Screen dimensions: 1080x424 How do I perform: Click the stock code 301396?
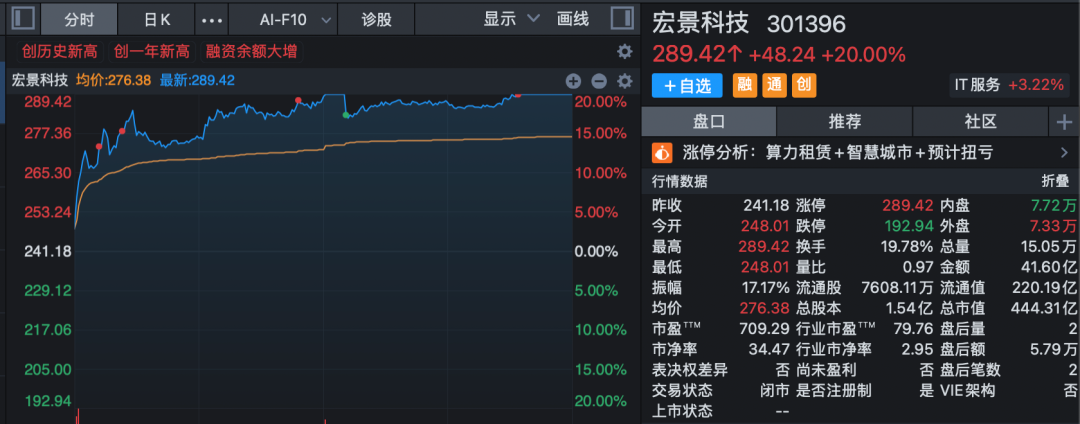(x=806, y=25)
